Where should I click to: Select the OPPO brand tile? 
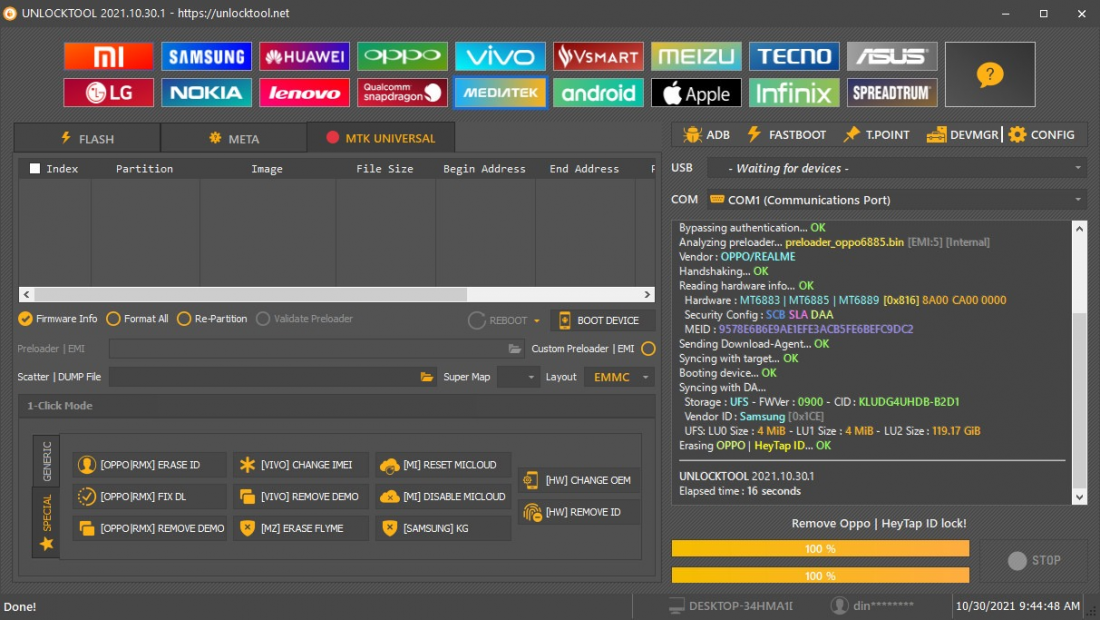(x=402, y=56)
